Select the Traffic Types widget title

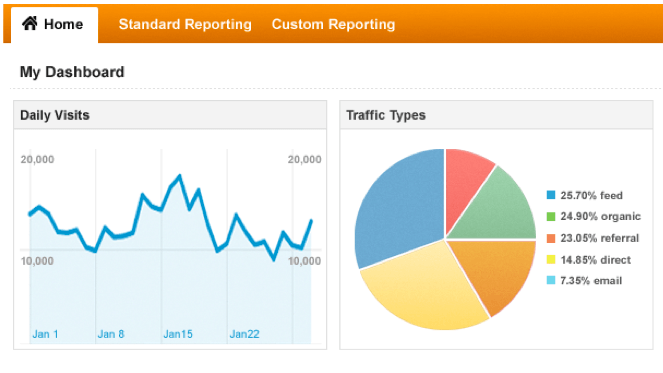point(386,115)
